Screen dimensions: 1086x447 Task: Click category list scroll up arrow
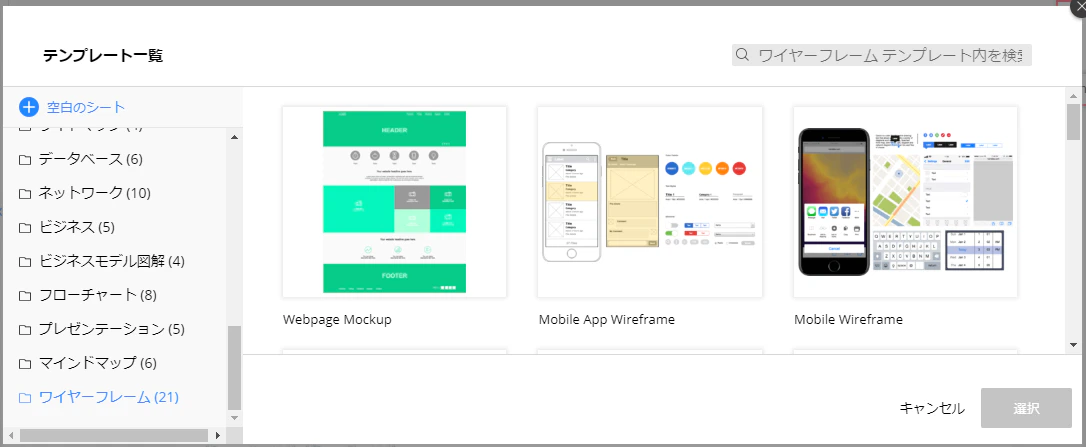pos(234,137)
